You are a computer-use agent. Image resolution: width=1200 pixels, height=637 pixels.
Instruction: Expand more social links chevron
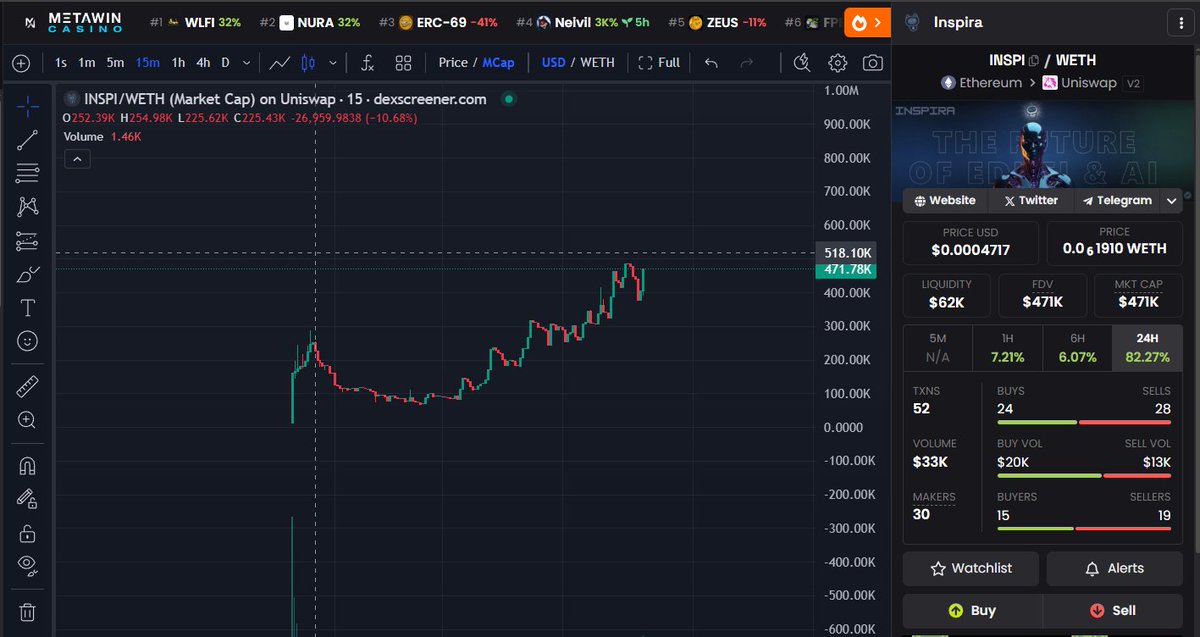point(1172,200)
